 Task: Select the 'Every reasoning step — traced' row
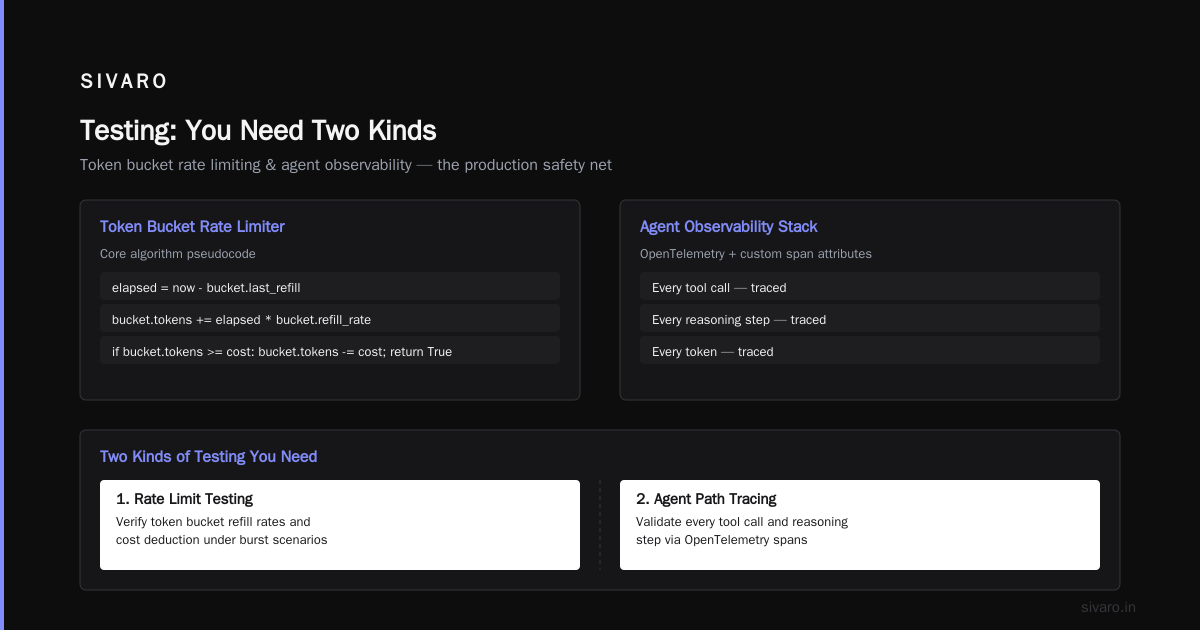[870, 319]
